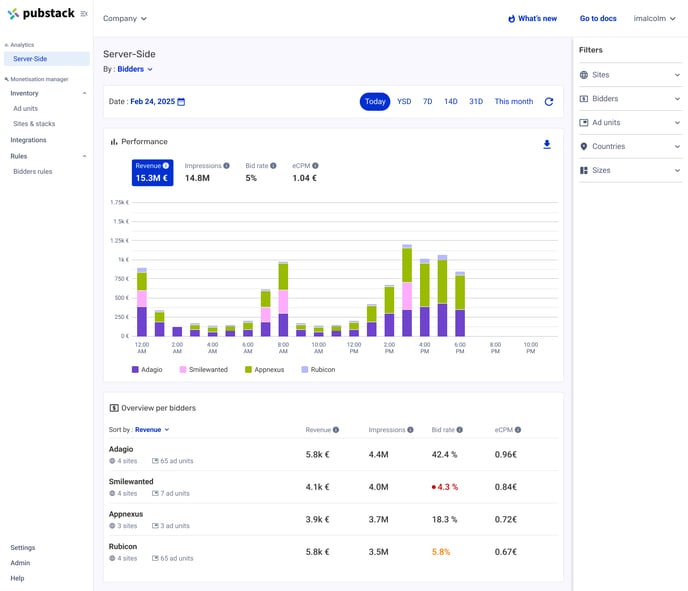Open Settings in the sidebar
This screenshot has height=591, width=688.
click(x=23, y=548)
